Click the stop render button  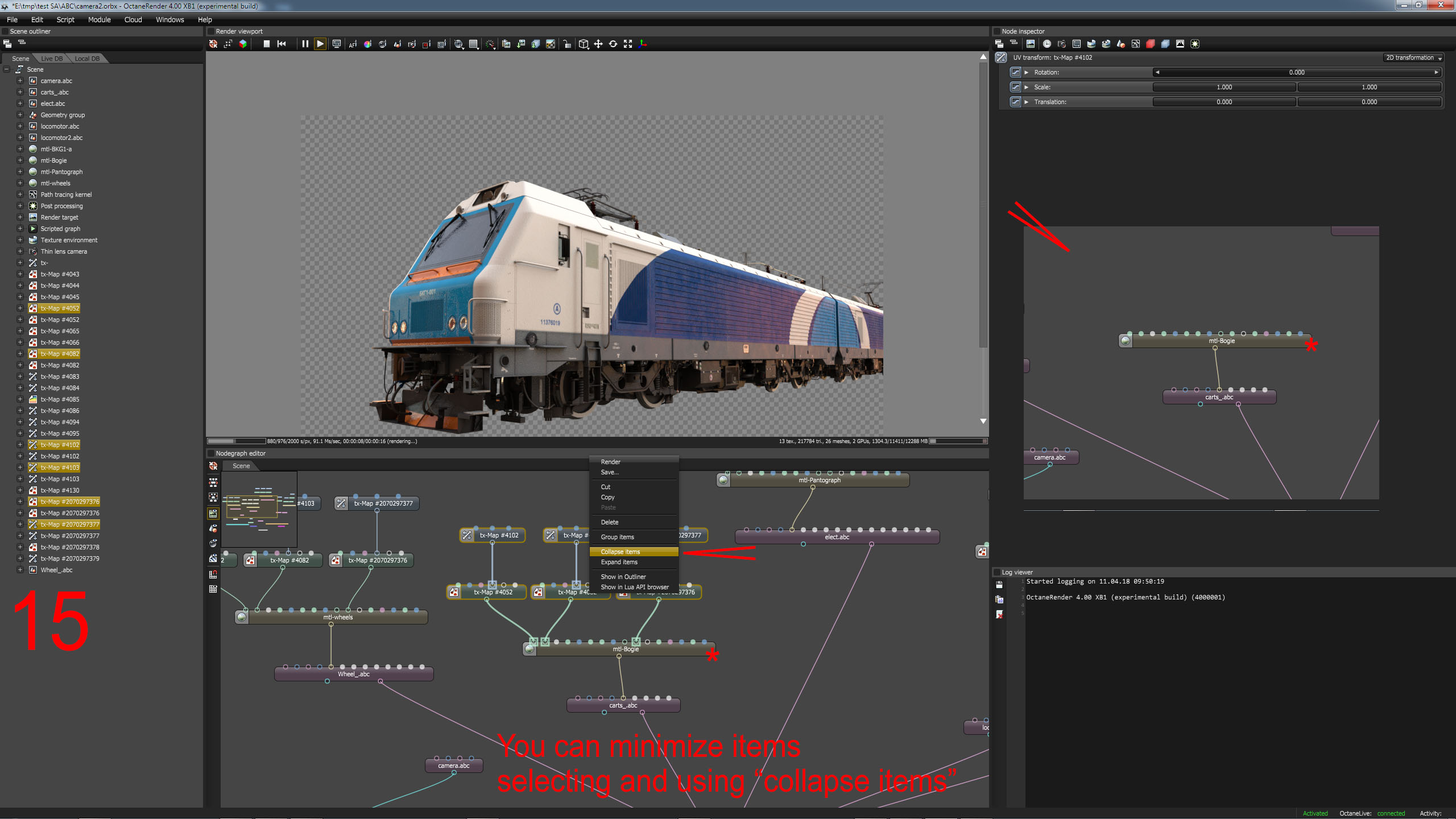pyautogui.click(x=266, y=44)
